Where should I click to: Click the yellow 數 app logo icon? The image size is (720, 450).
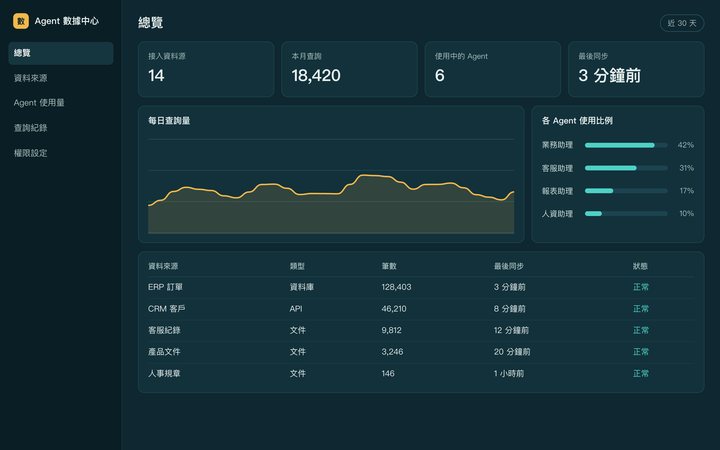pyautogui.click(x=21, y=21)
